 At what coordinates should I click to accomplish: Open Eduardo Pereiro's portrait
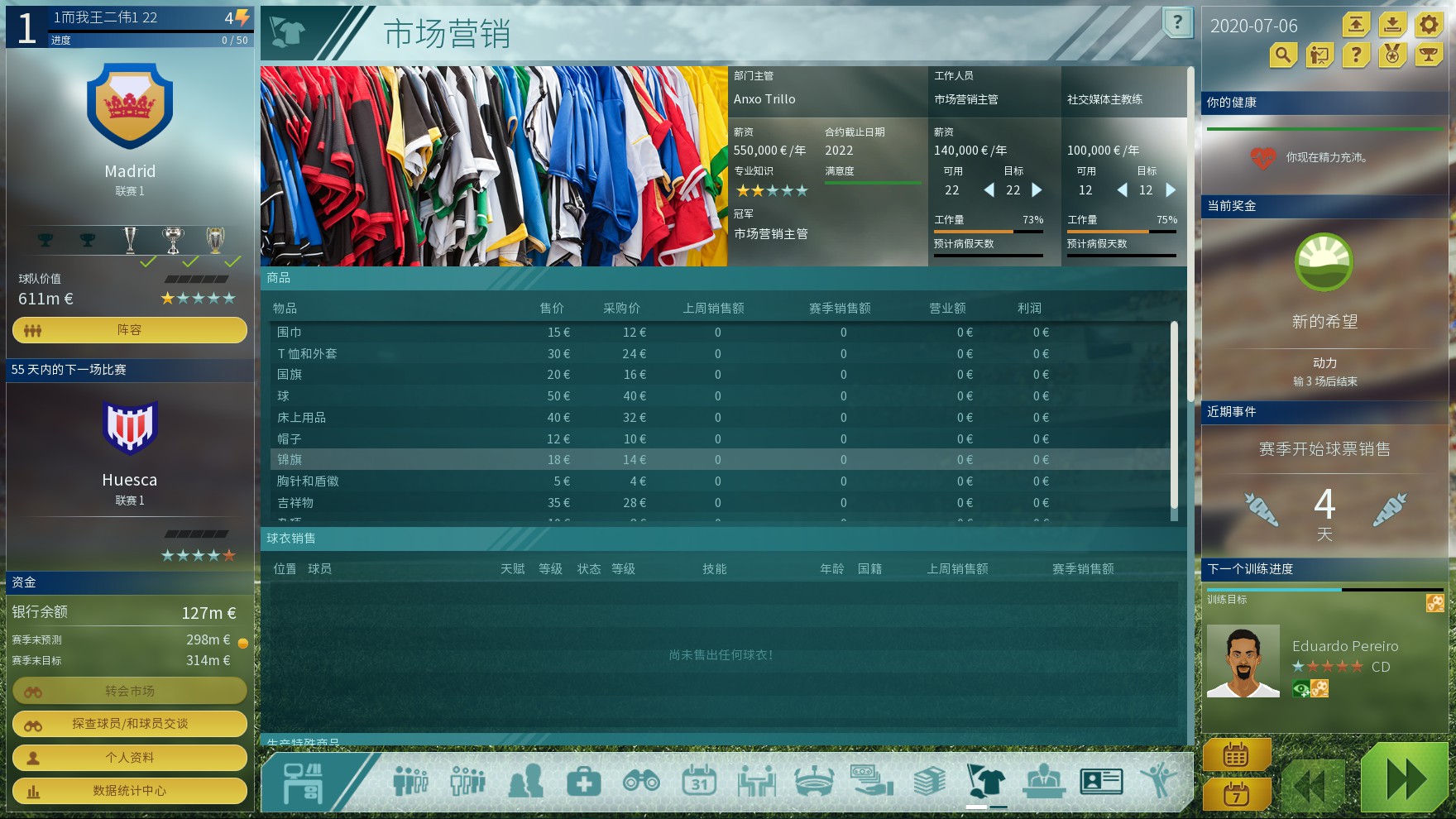[1243, 661]
